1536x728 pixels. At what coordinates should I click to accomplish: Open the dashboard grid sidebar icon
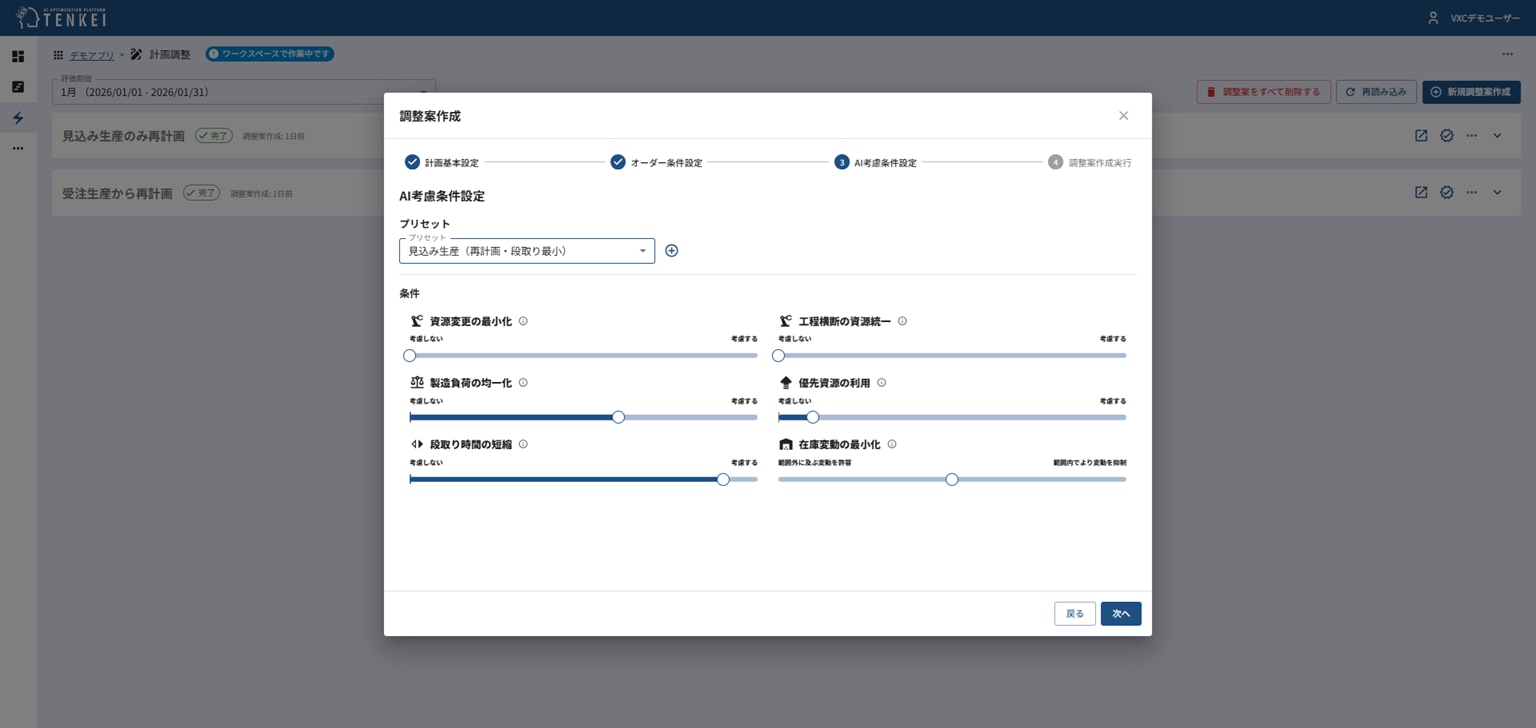18,57
